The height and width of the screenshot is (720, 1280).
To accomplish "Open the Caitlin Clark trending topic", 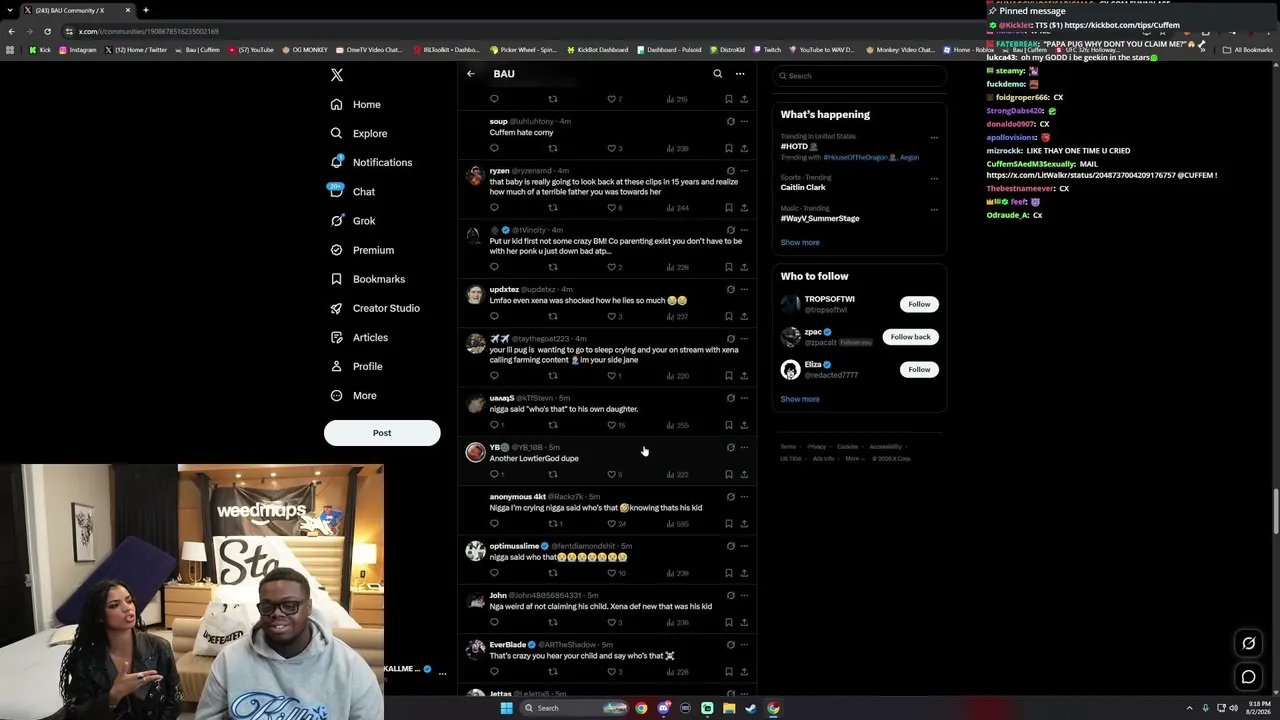I will (x=803, y=188).
